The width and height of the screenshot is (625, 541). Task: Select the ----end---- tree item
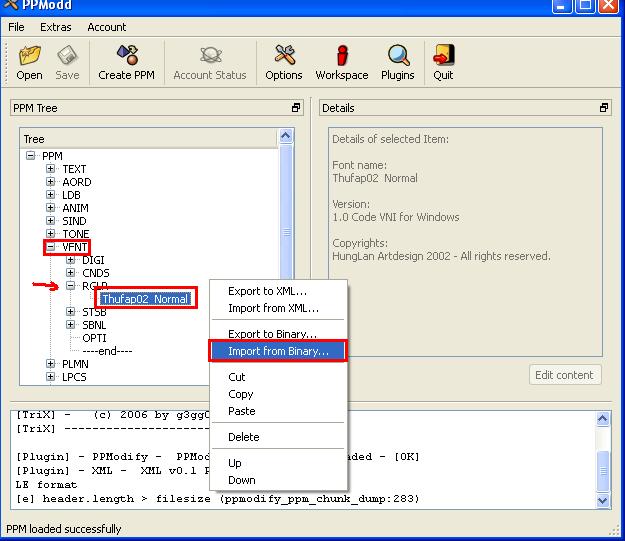coord(107,351)
